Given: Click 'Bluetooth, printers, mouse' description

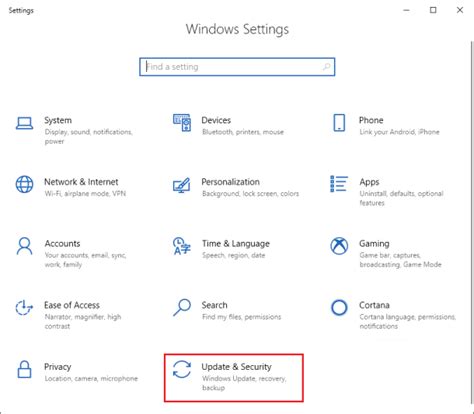Looking at the screenshot, I should [243, 132].
